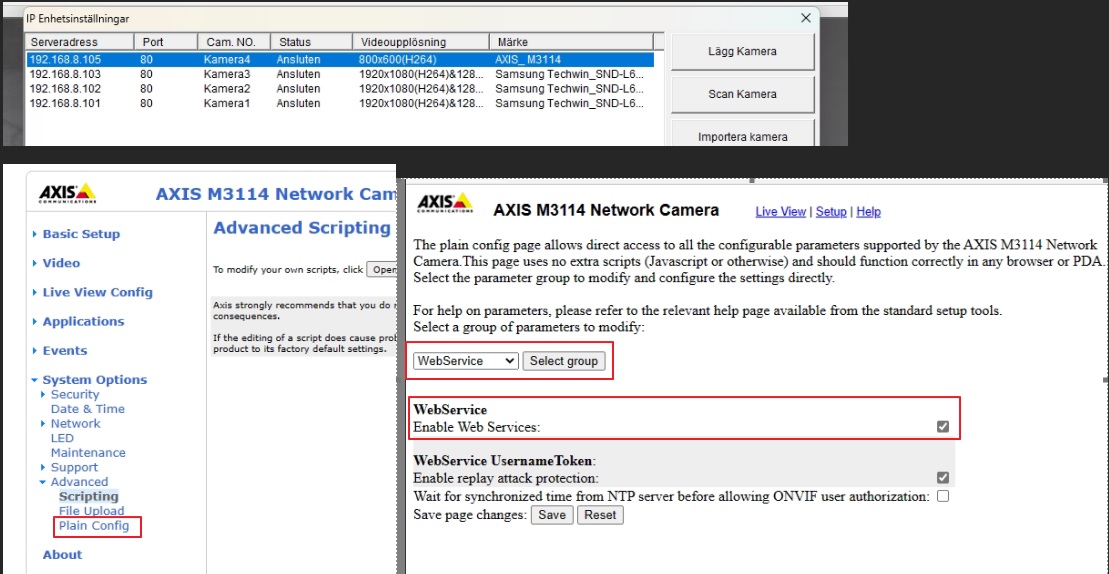Sort by the Cam. NO. column header
This screenshot has width=1109, height=574.
click(233, 42)
